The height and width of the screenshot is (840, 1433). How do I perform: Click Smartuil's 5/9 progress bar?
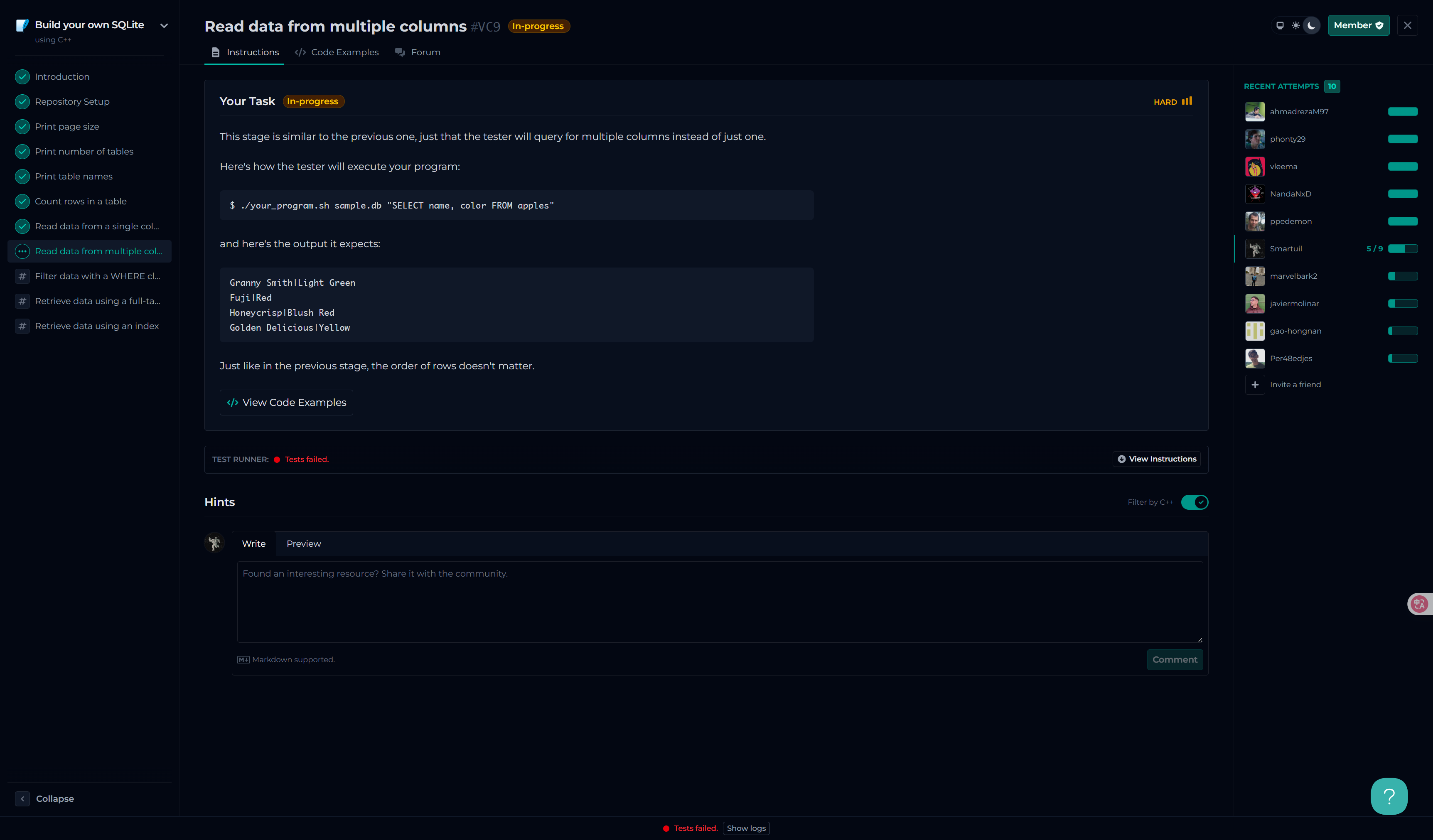(x=1402, y=249)
